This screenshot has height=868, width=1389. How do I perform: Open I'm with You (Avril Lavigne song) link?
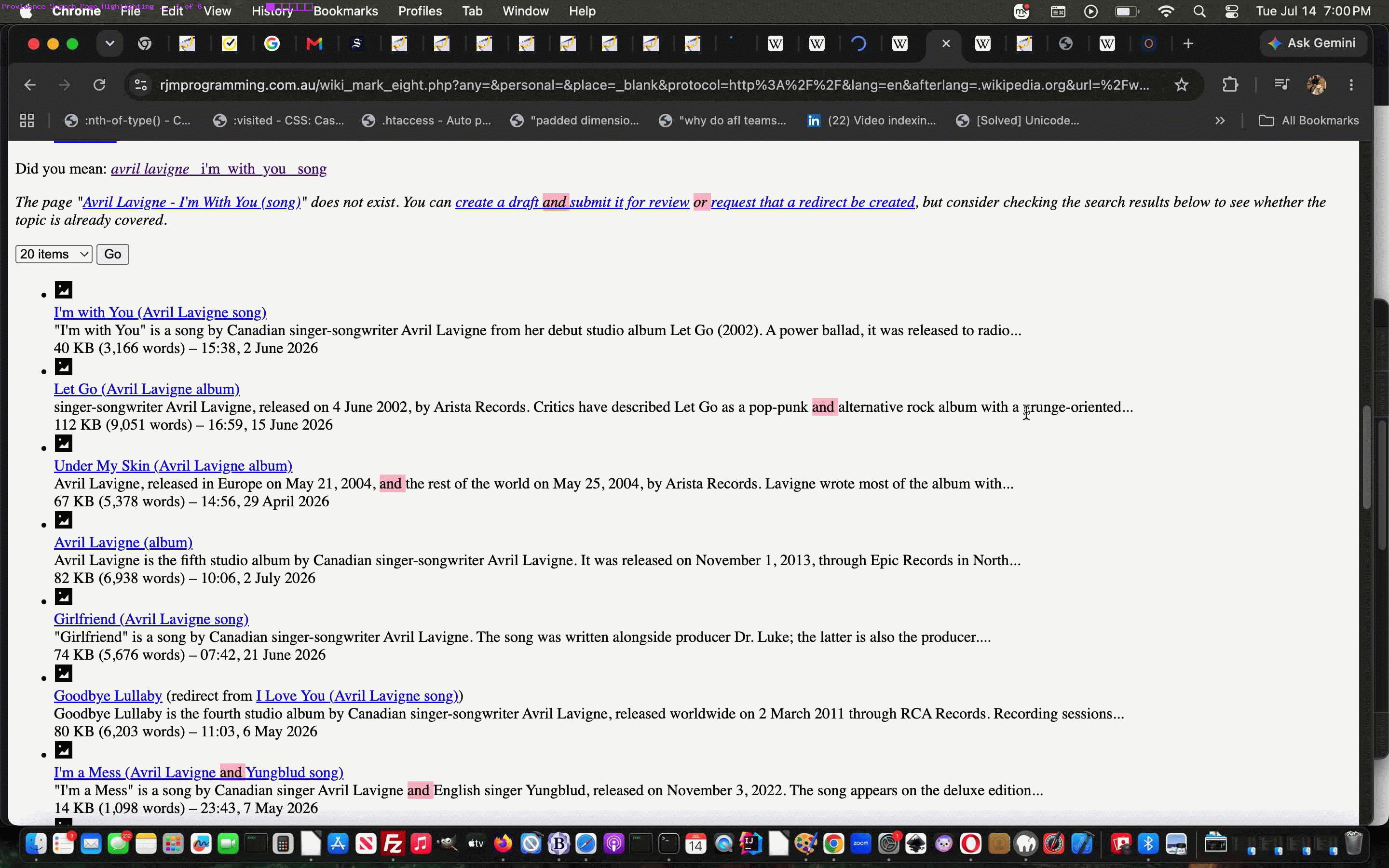click(x=160, y=312)
